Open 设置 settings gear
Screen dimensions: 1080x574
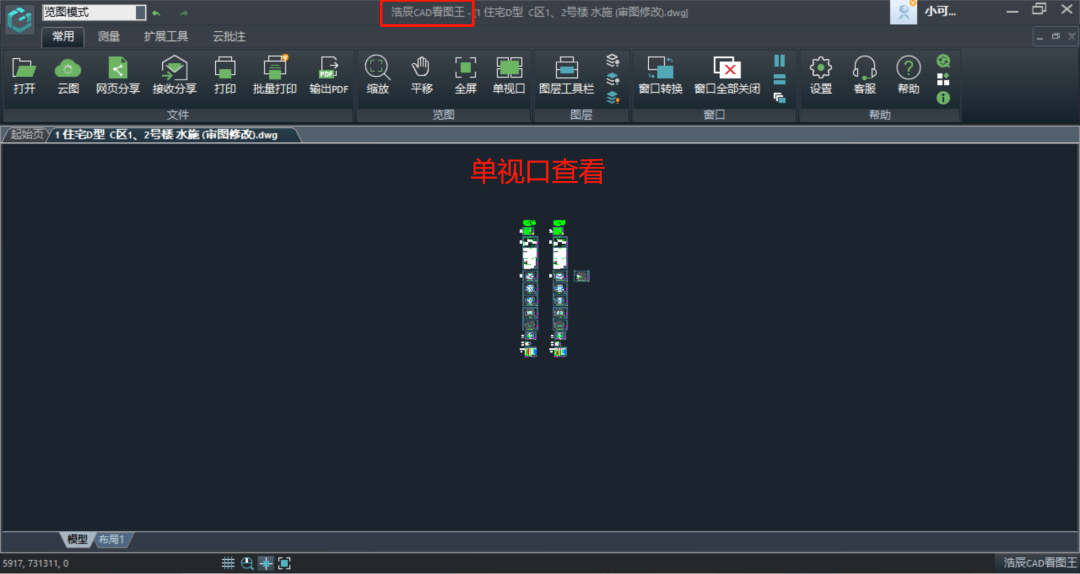[821, 75]
